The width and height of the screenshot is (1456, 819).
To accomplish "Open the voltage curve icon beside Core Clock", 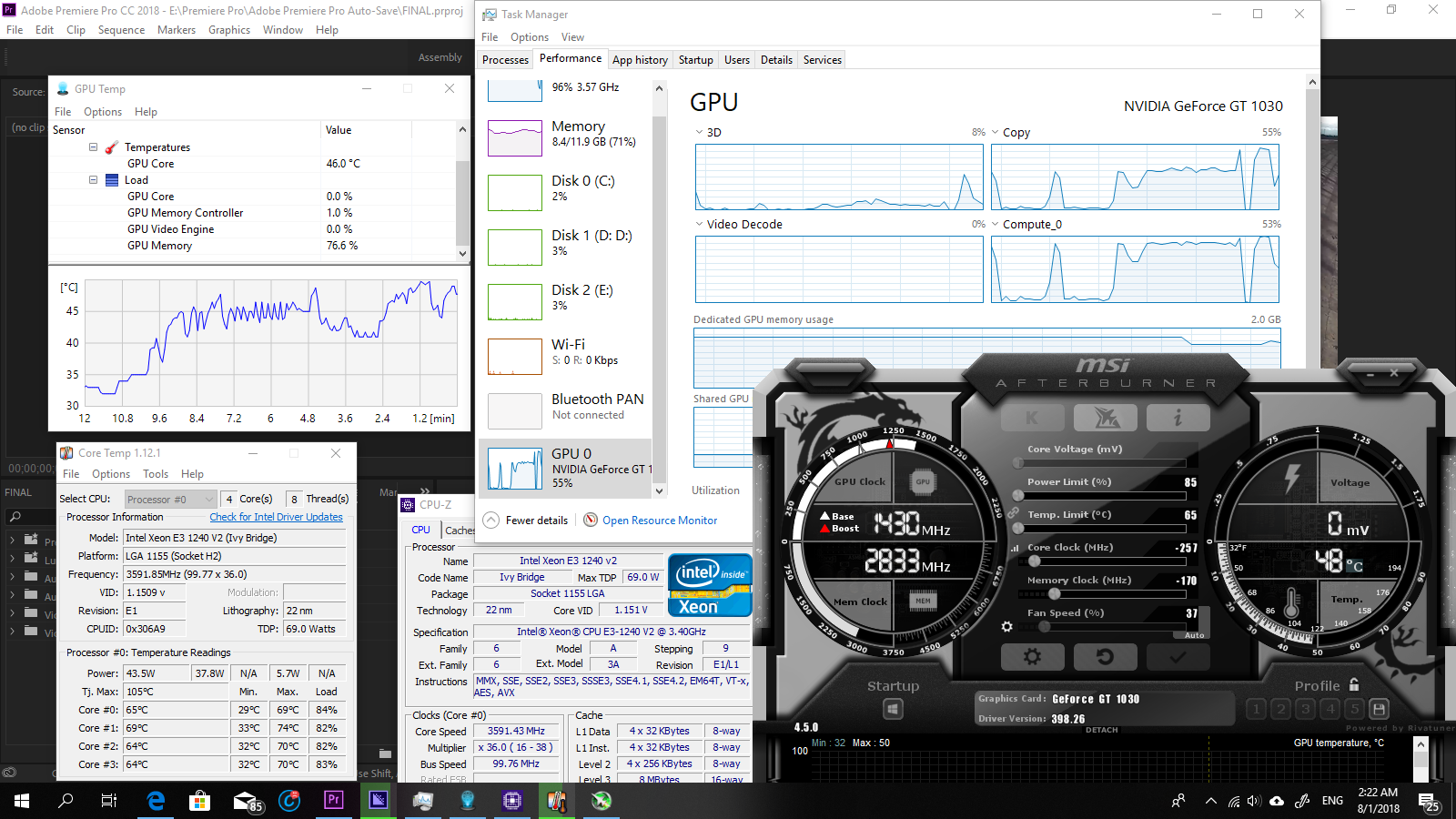I will coord(1015,548).
